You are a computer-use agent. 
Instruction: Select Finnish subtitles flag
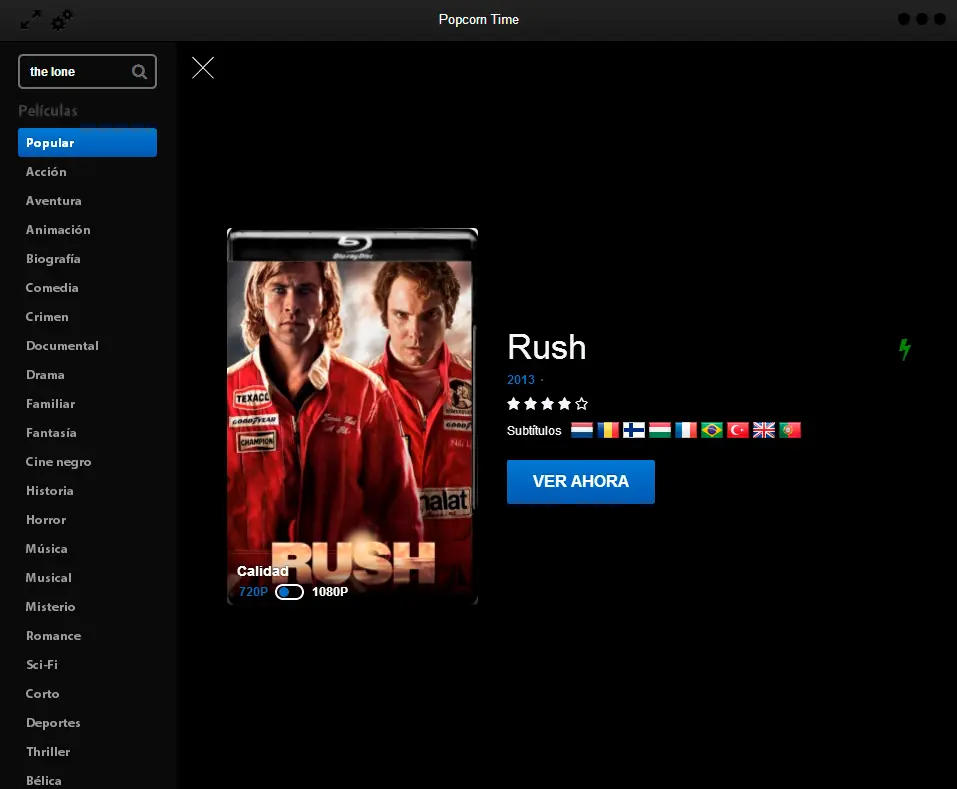[634, 430]
